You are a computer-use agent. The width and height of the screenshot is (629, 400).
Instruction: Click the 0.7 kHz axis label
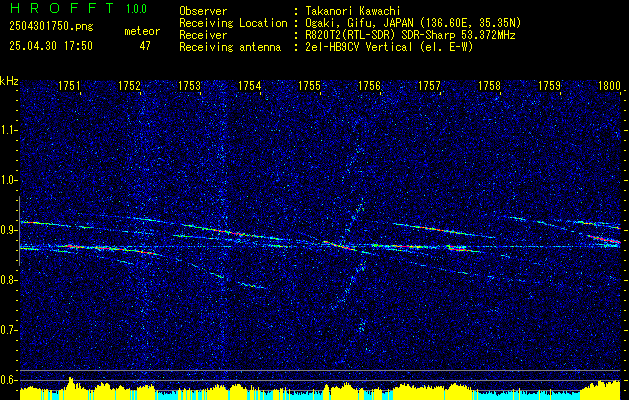pyautogui.click(x=8, y=330)
